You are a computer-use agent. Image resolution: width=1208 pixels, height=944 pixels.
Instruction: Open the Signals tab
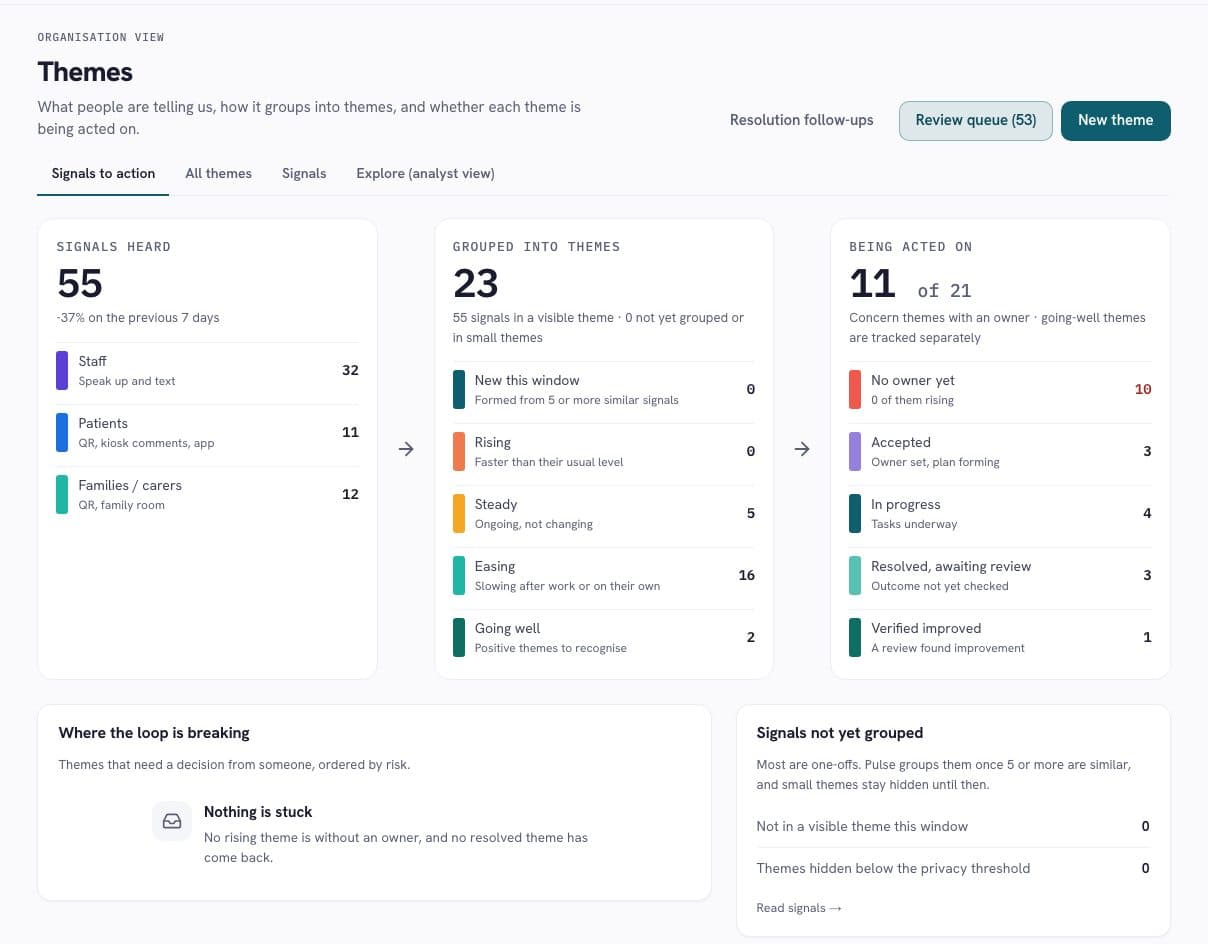pyautogui.click(x=304, y=173)
